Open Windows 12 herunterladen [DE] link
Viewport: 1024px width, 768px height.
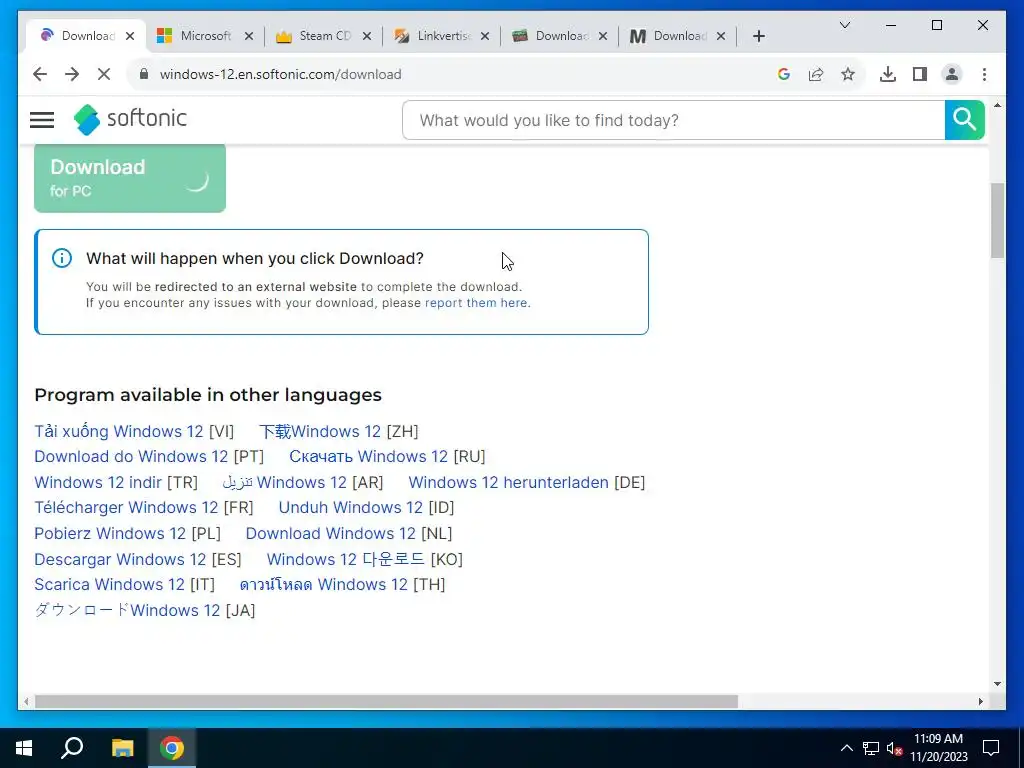click(x=508, y=483)
